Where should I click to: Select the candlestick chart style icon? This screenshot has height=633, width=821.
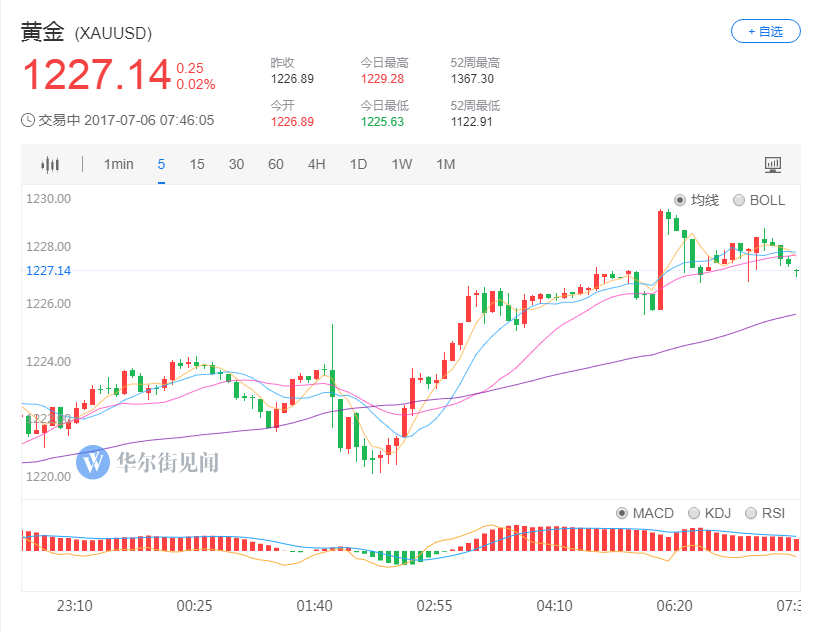49,164
